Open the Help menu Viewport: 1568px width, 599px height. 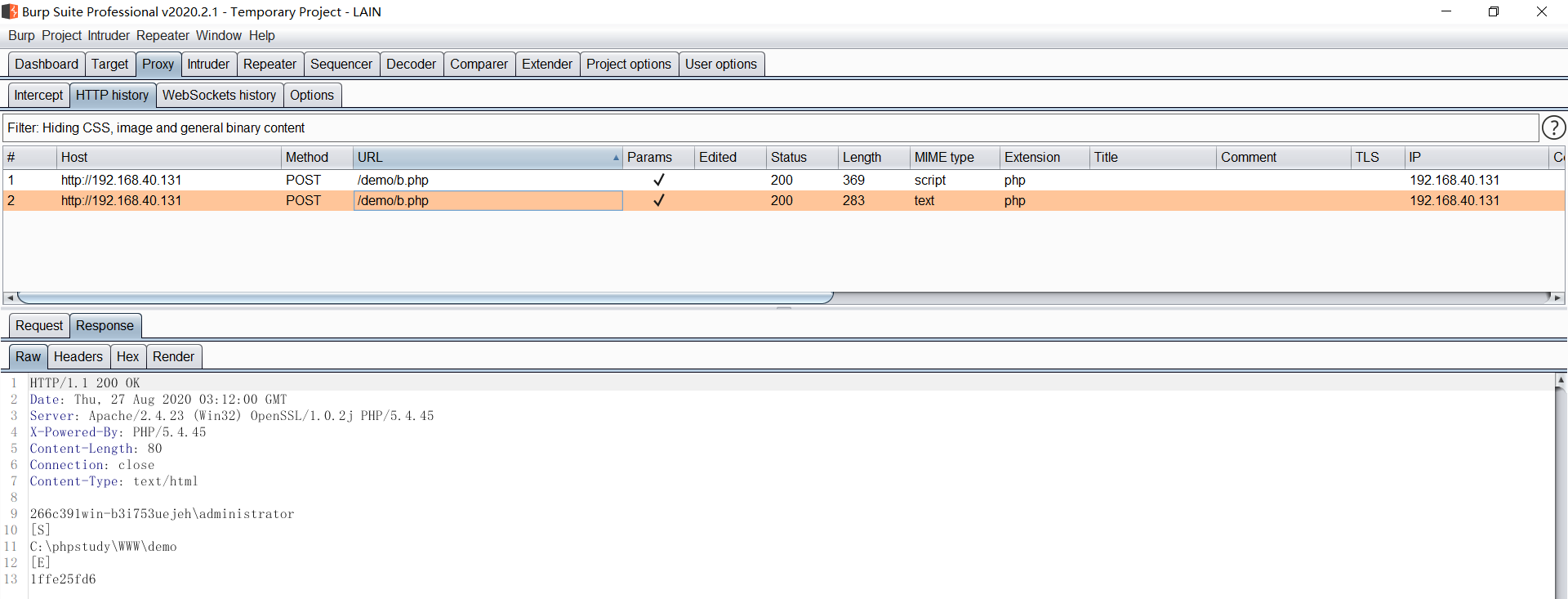point(261,35)
